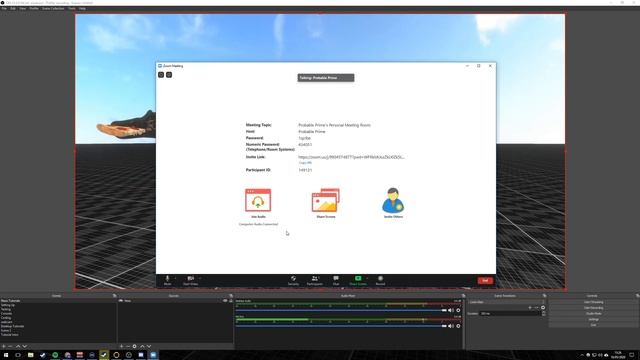Screen dimensions: 640x360
Task: Click the red End meeting button
Action: [x=485, y=280]
